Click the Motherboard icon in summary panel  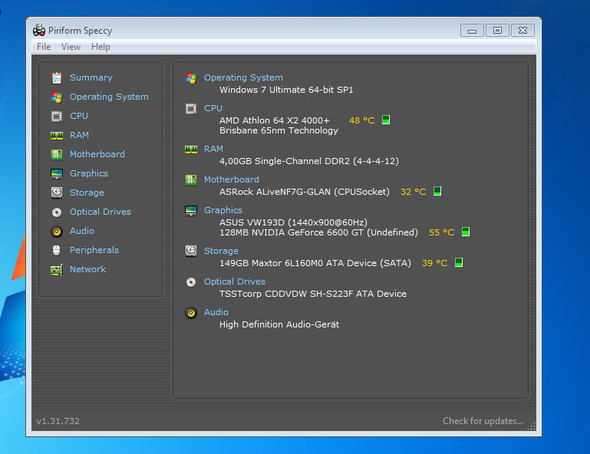(191, 180)
